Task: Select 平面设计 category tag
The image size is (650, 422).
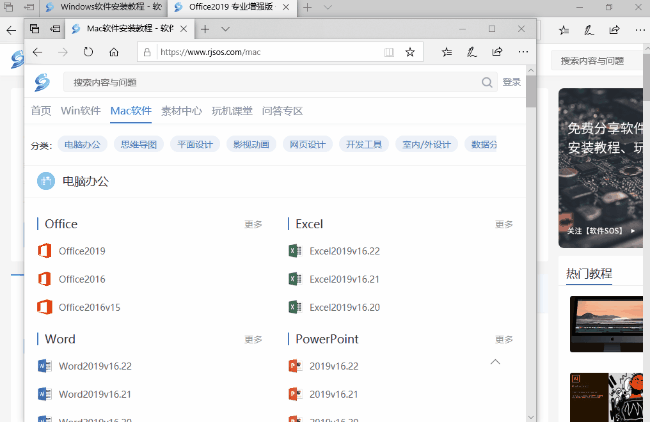Action: (x=195, y=144)
